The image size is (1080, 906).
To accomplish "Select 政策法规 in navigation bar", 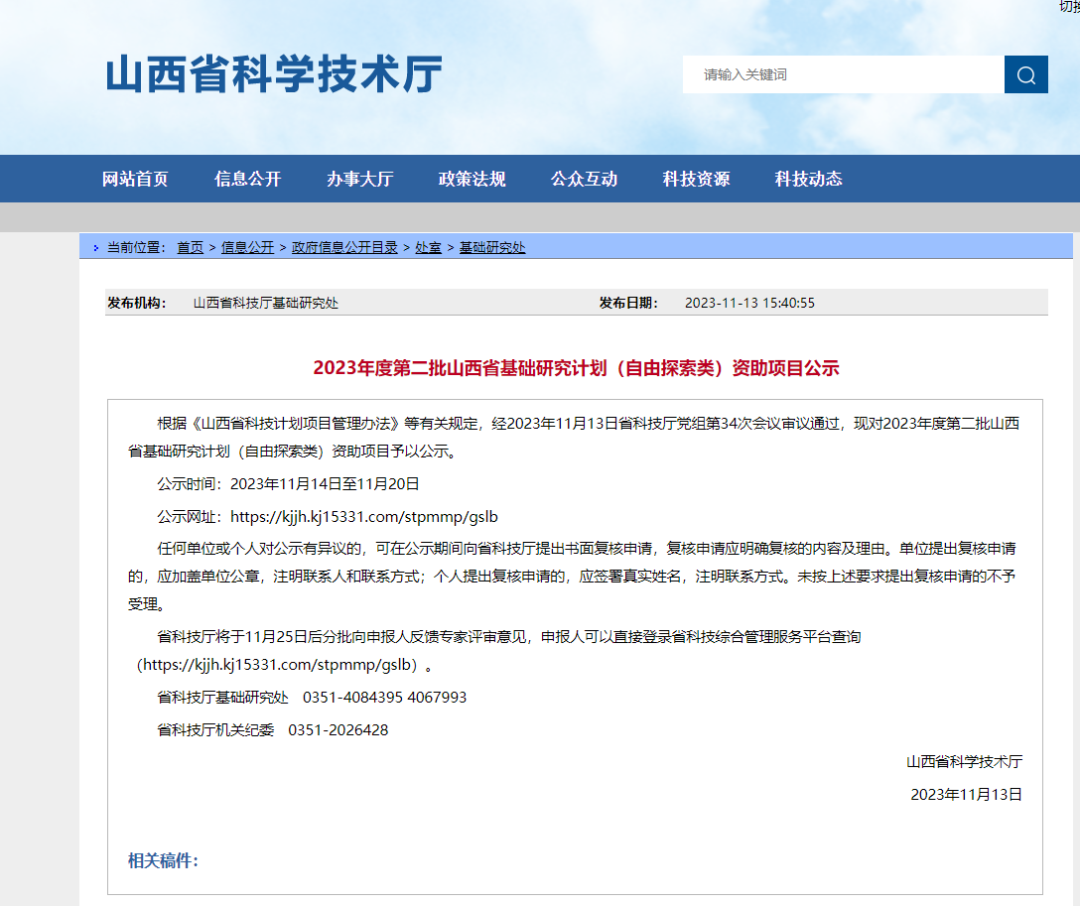I will click(x=472, y=179).
